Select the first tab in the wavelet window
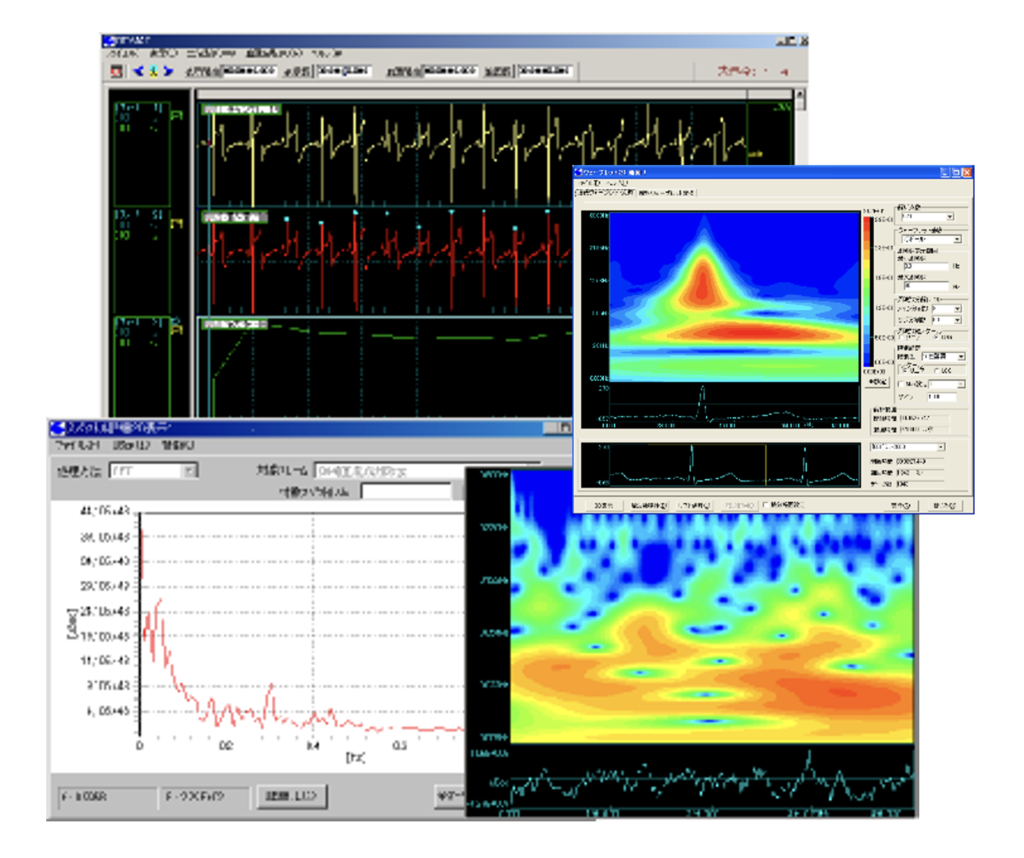Screen dimensions: 1024x858 point(605,193)
